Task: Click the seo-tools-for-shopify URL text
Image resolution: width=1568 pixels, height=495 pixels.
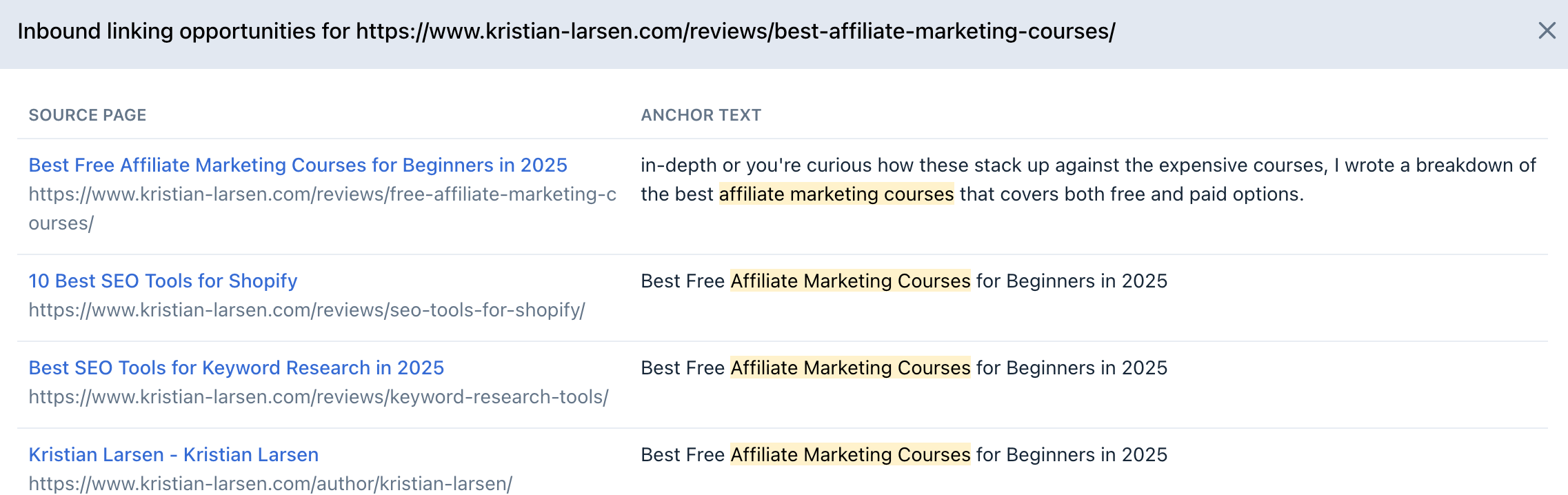Action: point(306,310)
